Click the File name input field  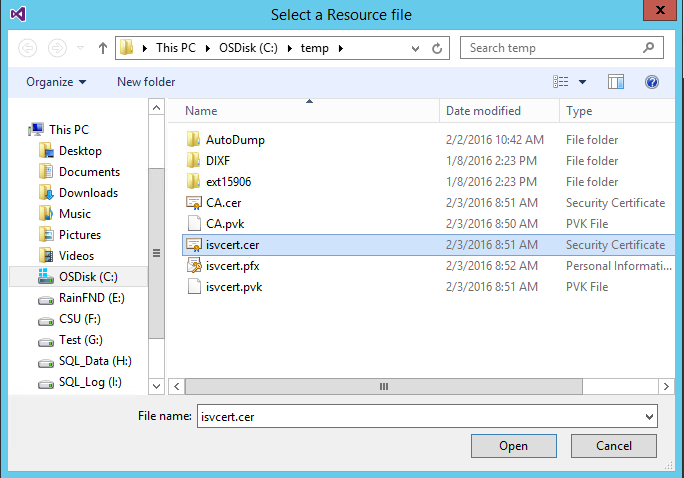click(x=421, y=416)
